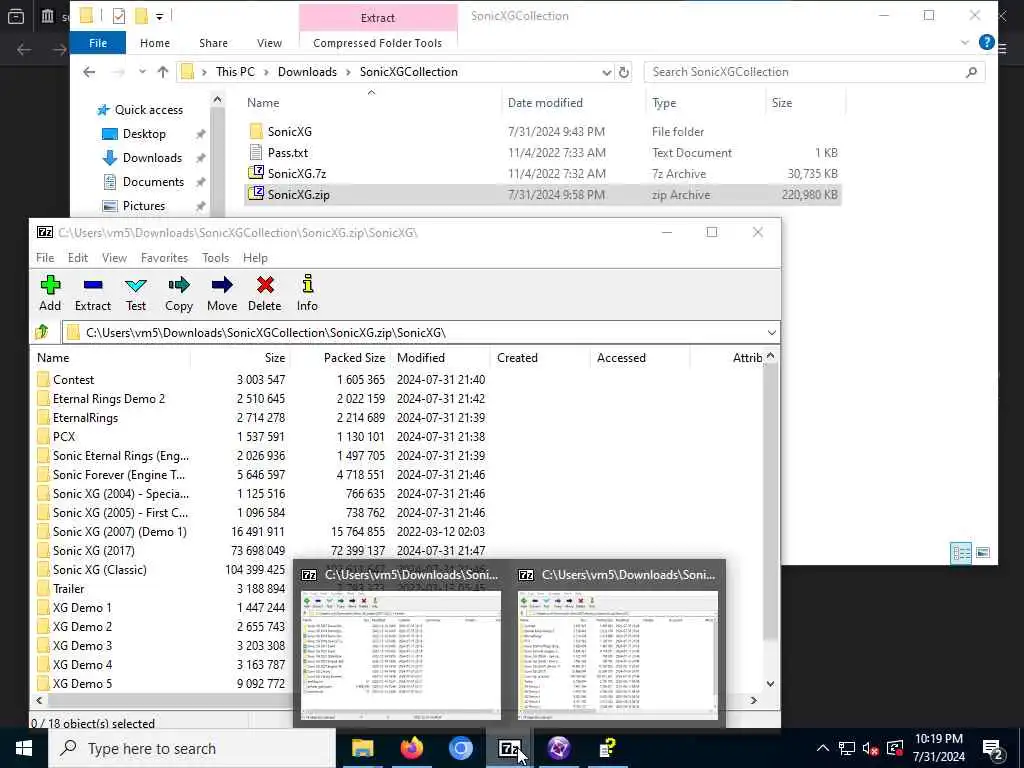The width and height of the screenshot is (1024, 768).
Task: Open the 7-Zip Tools menu
Action: coord(216,258)
